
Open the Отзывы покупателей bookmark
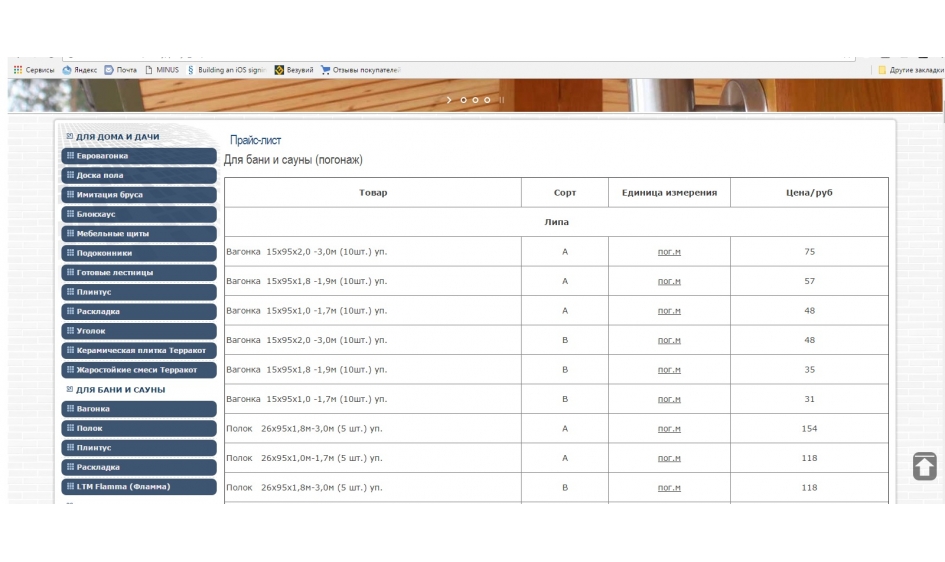tap(360, 70)
